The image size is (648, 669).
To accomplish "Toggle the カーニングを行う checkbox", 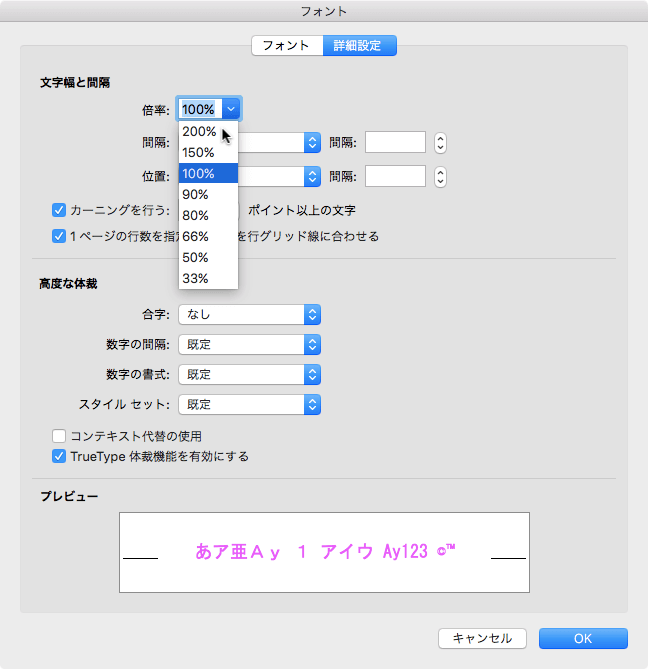I will (59, 210).
